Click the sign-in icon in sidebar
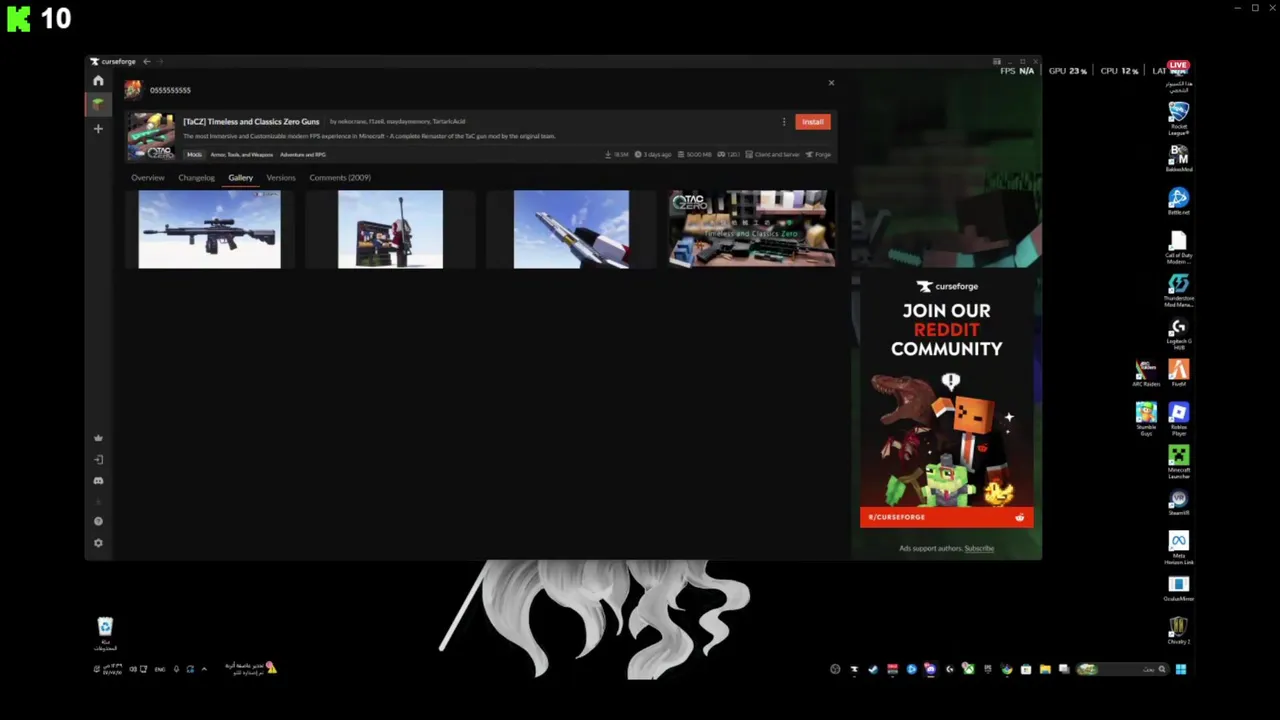Viewport: 1280px width, 720px height. click(98, 459)
